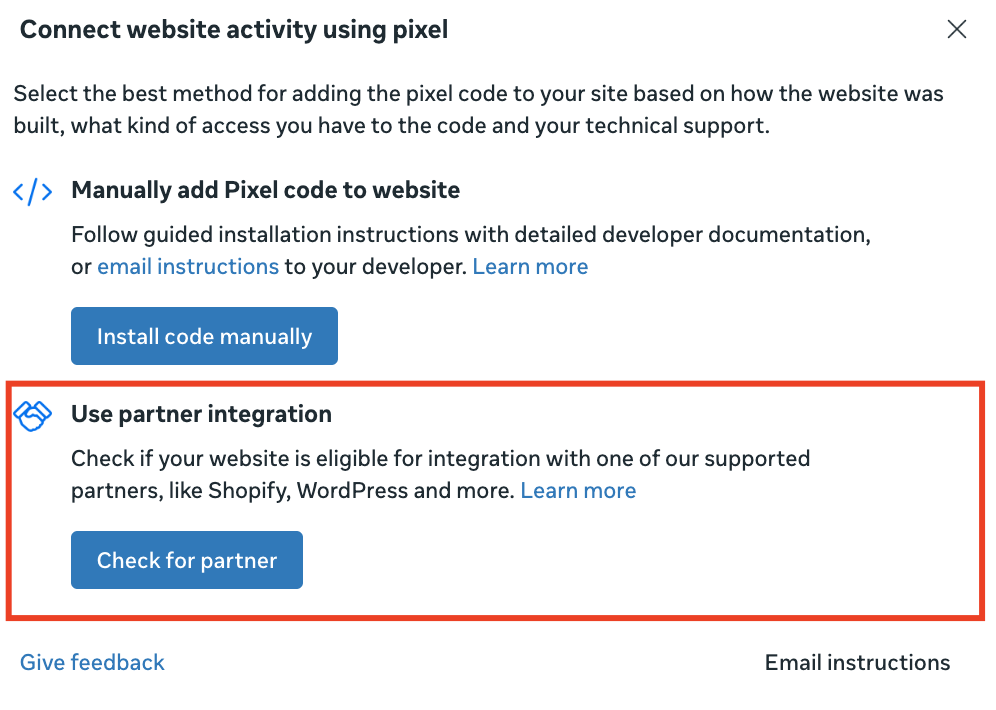This screenshot has width=996, height=710.
Task: Open the Give feedback link
Action: click(x=92, y=662)
